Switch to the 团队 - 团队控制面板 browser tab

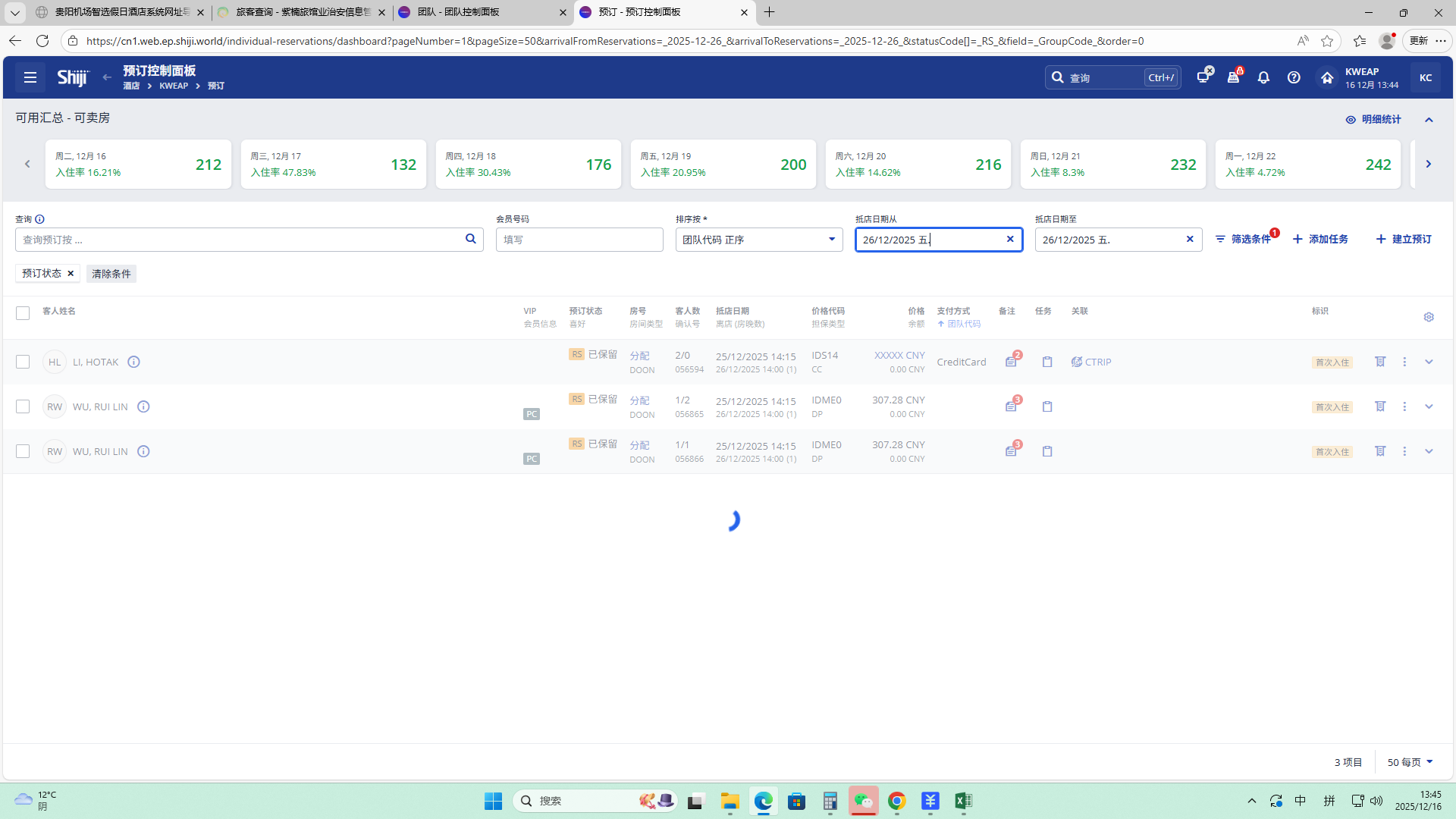pyautogui.click(x=482, y=12)
